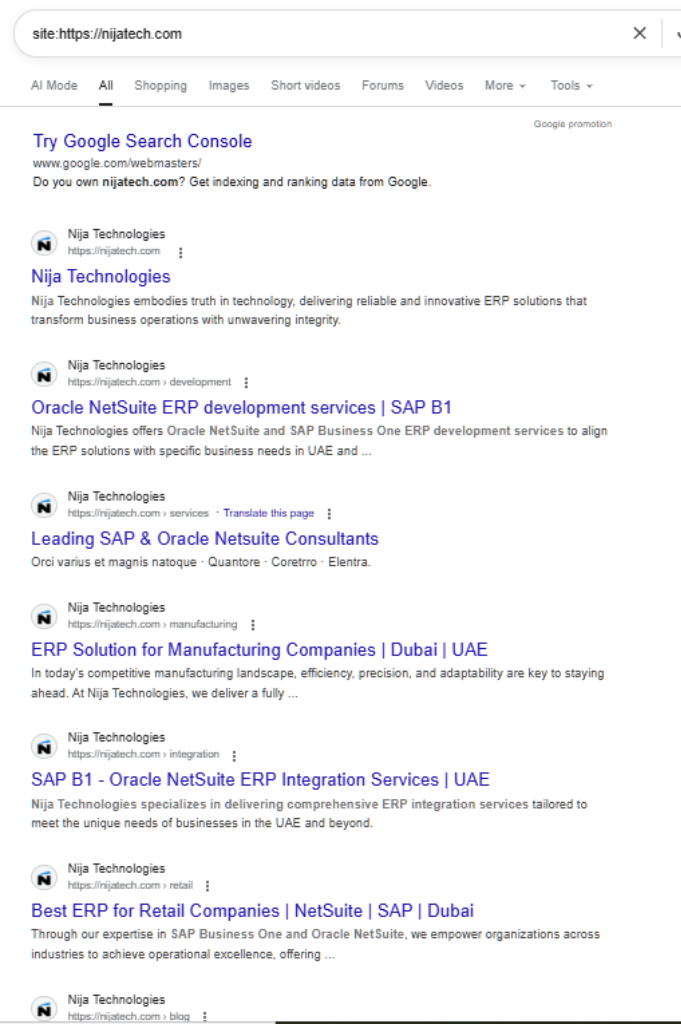This screenshot has height=1024, width=681.
Task: Open the three-dot menu for the homepage result
Action: [x=180, y=252]
